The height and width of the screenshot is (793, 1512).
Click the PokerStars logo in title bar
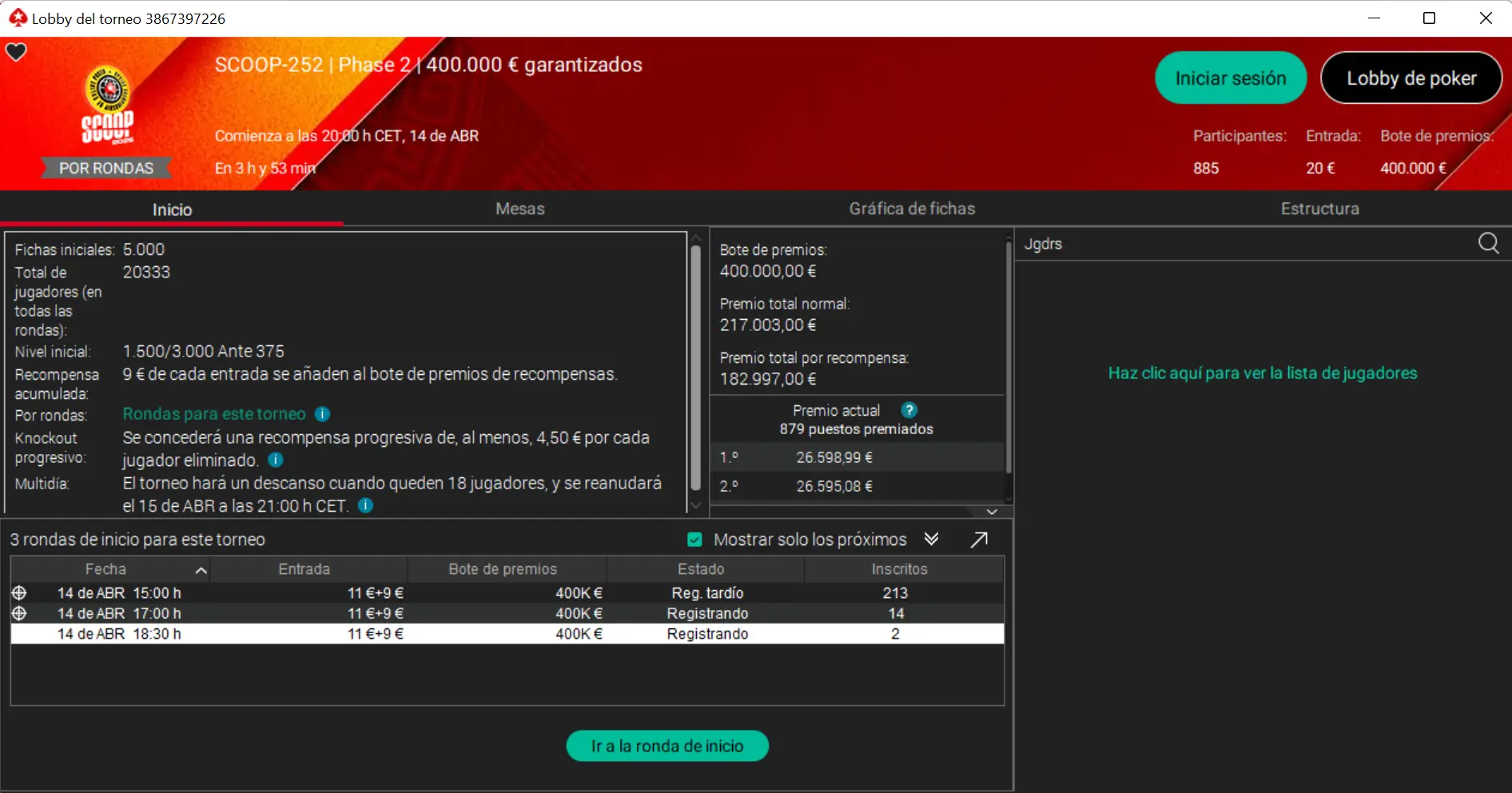pos(18,18)
